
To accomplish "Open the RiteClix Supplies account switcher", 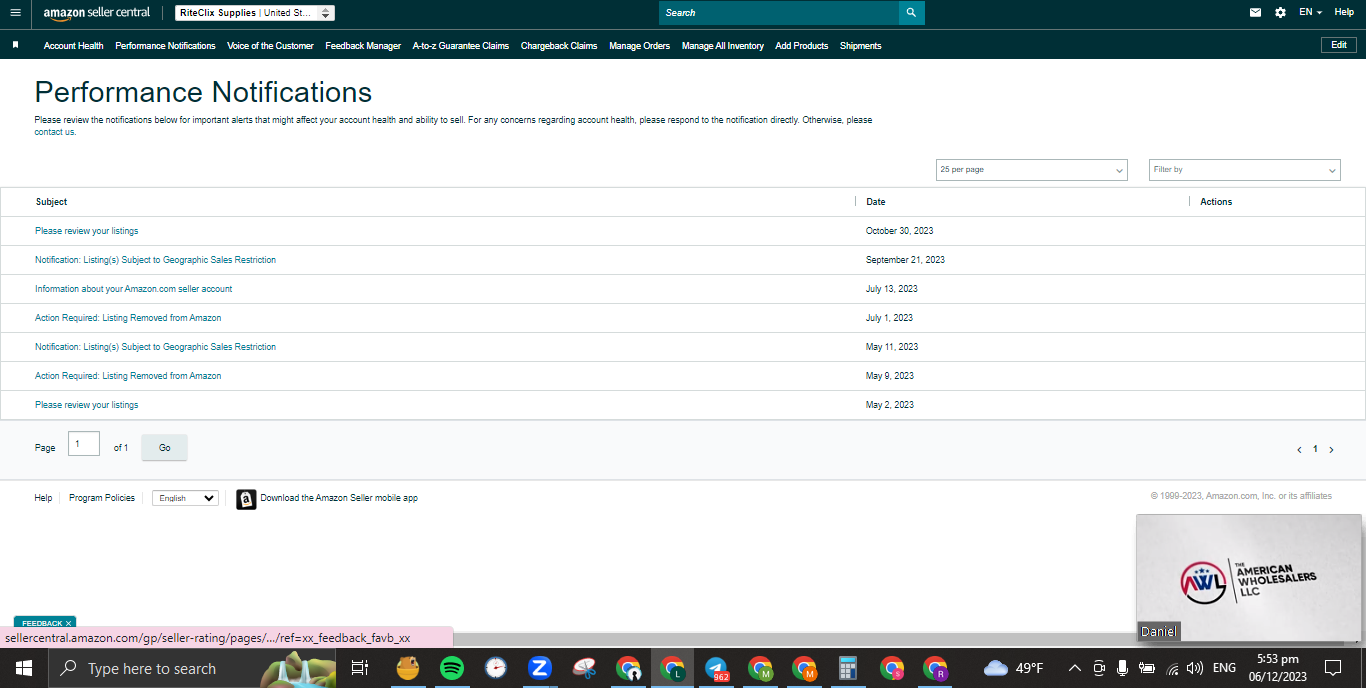I will (x=255, y=13).
